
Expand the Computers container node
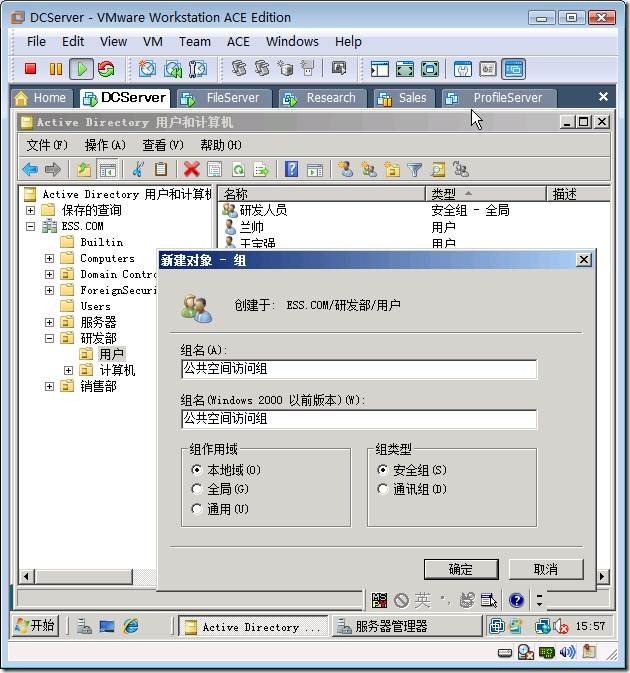click(x=49, y=258)
